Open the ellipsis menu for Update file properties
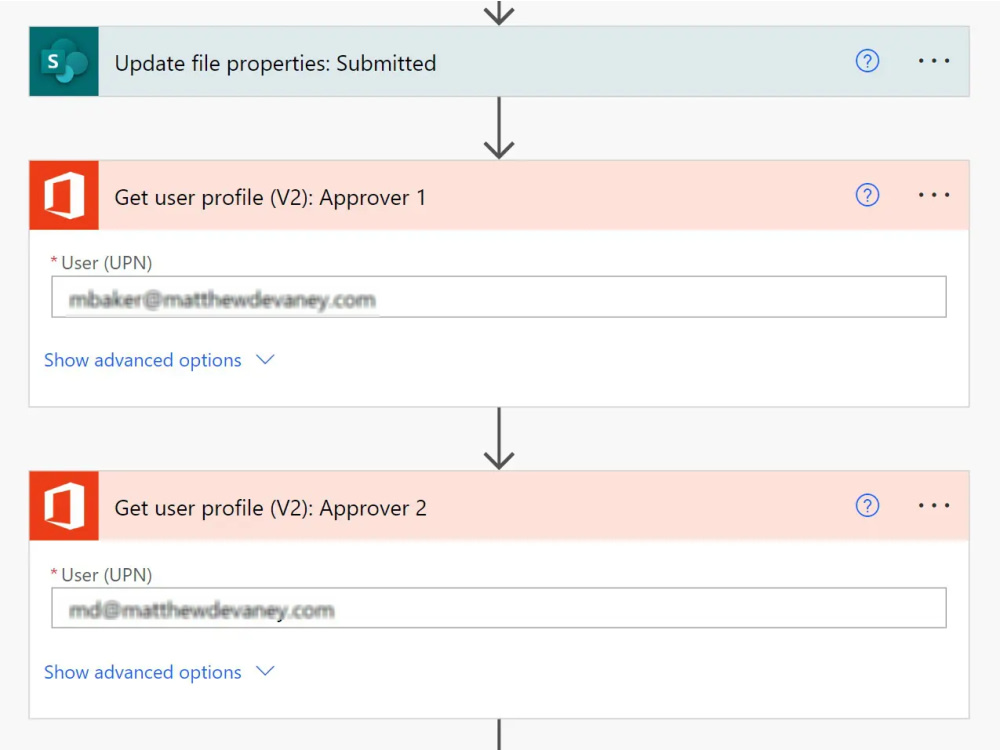This screenshot has width=1000, height=750. coord(934,61)
